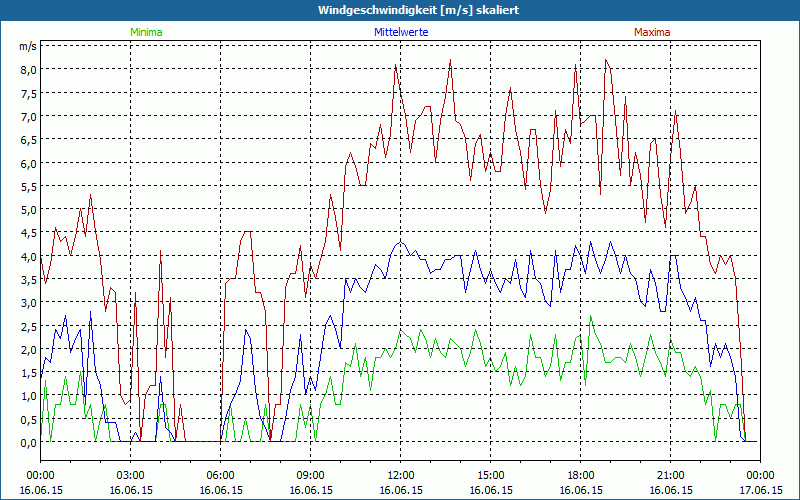Click the 1,5 y-axis value
Screen dimensions: 800x500
(29, 373)
